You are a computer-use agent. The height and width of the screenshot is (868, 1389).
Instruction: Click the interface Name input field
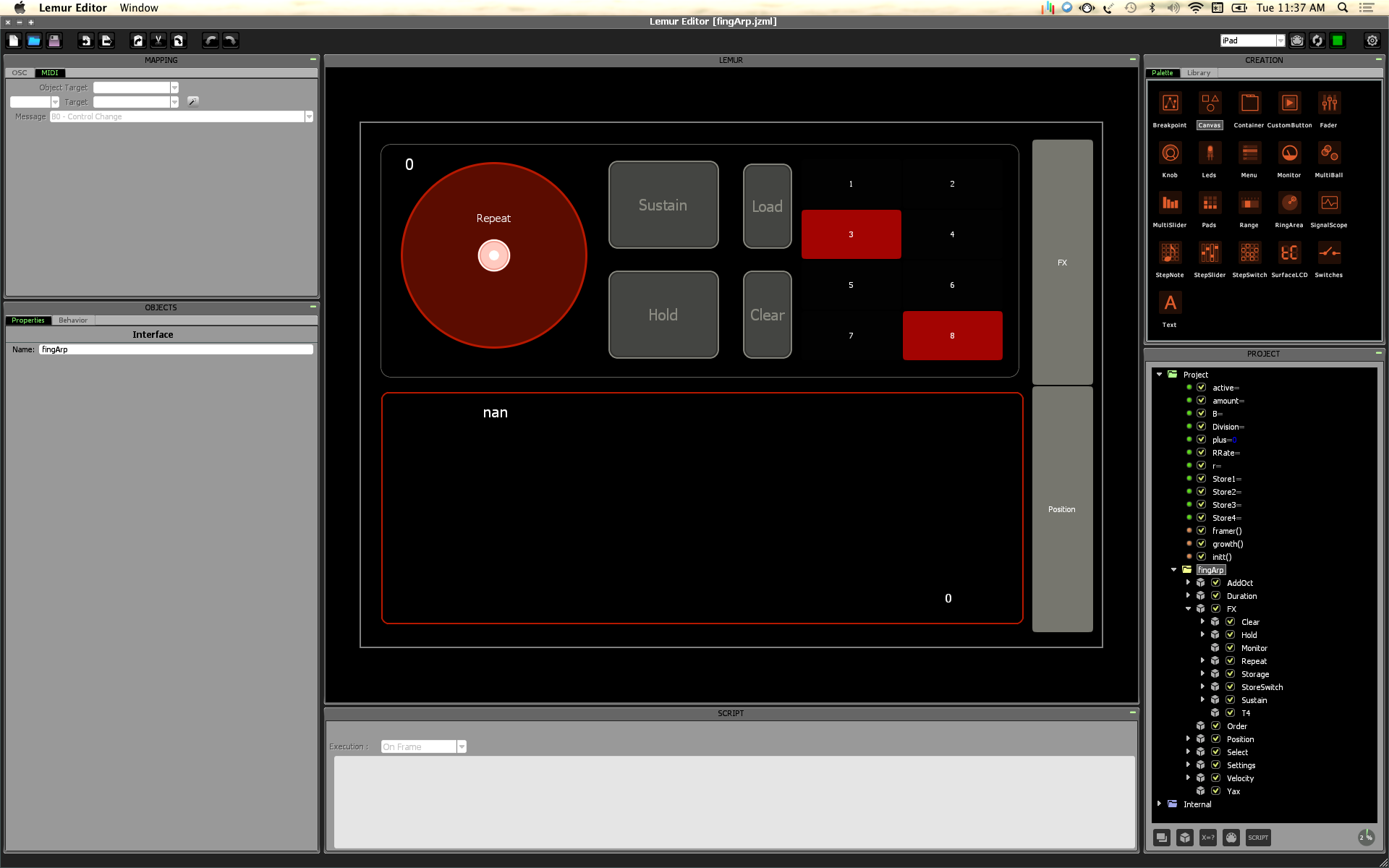pyautogui.click(x=176, y=349)
